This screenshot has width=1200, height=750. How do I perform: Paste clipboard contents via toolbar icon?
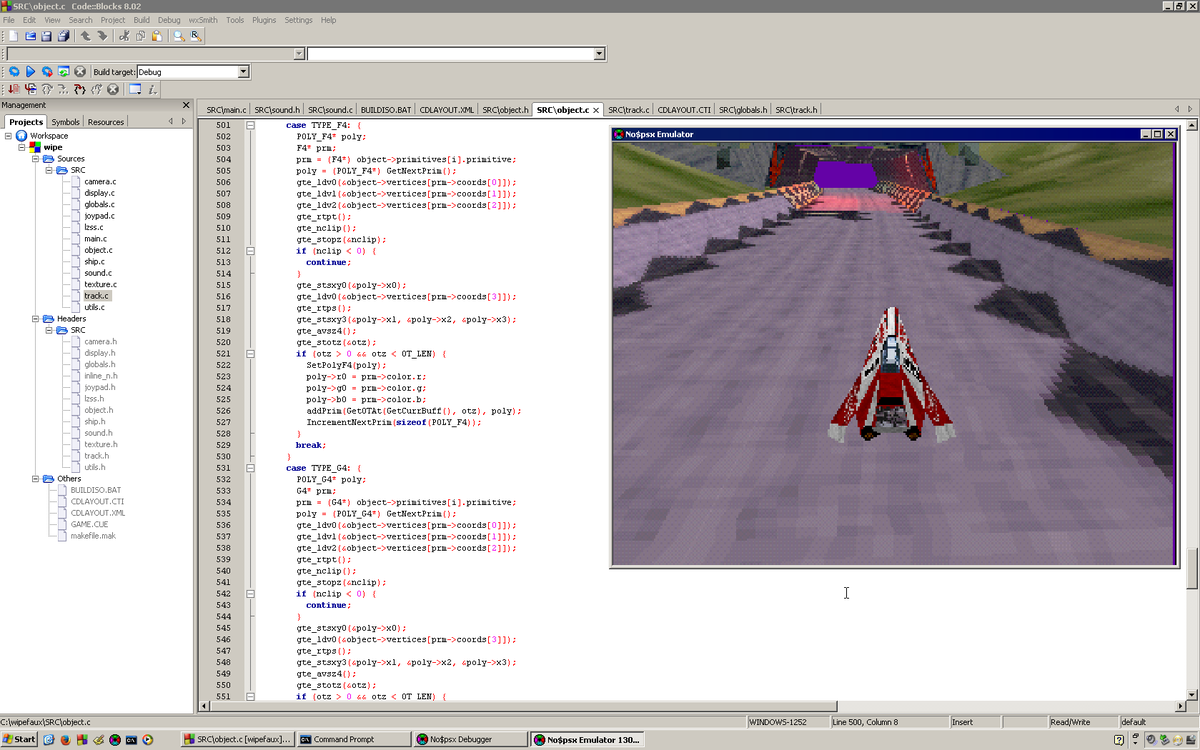click(x=156, y=35)
